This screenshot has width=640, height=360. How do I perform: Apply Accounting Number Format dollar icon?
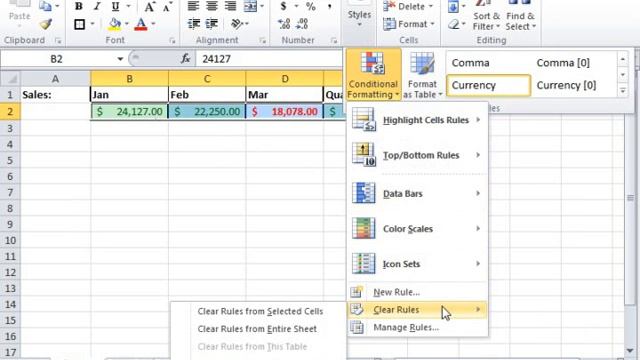pos(283,6)
